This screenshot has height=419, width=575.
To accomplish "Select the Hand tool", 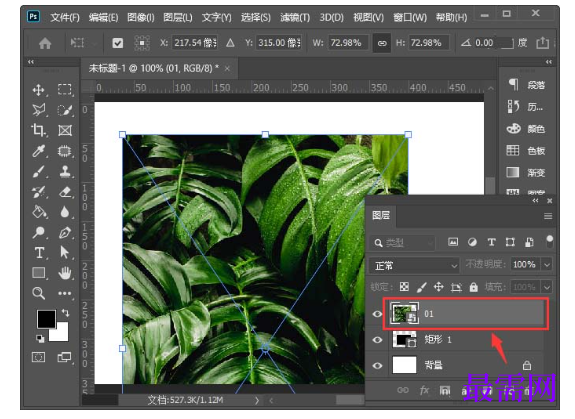I will click(65, 273).
